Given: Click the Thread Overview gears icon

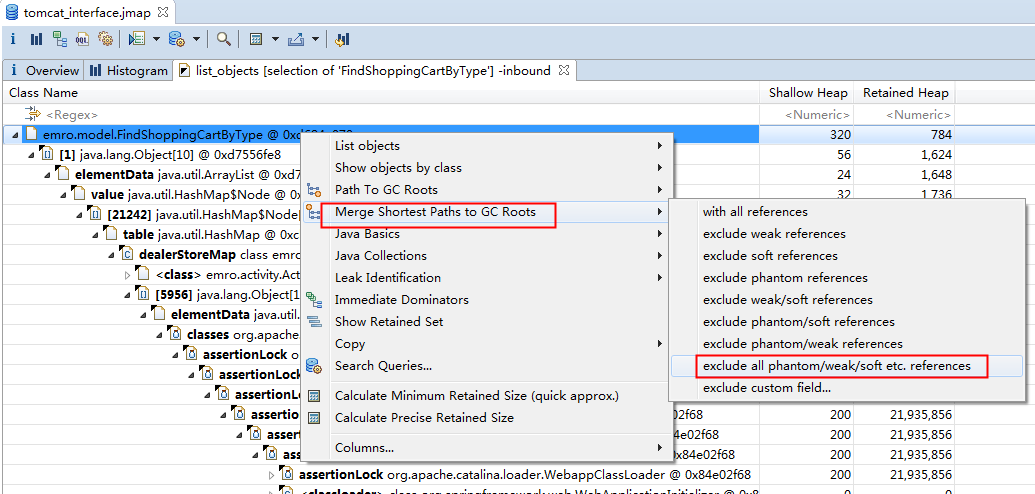Looking at the screenshot, I should click(105, 40).
